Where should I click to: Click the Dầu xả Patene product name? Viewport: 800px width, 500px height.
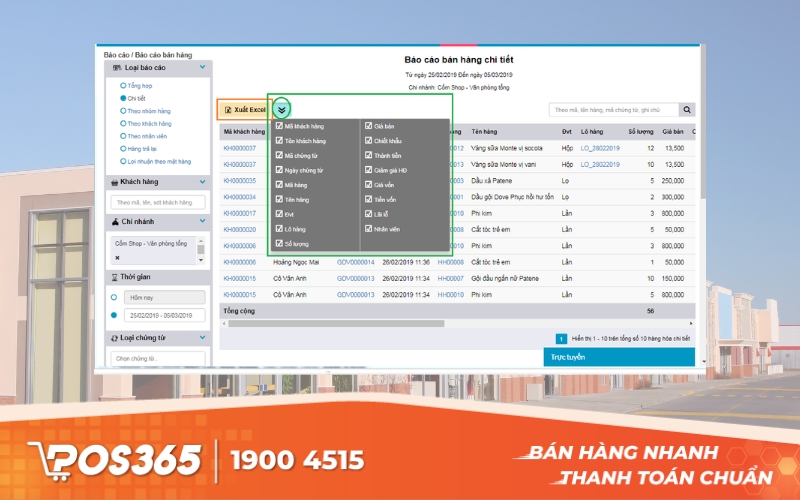click(x=491, y=181)
